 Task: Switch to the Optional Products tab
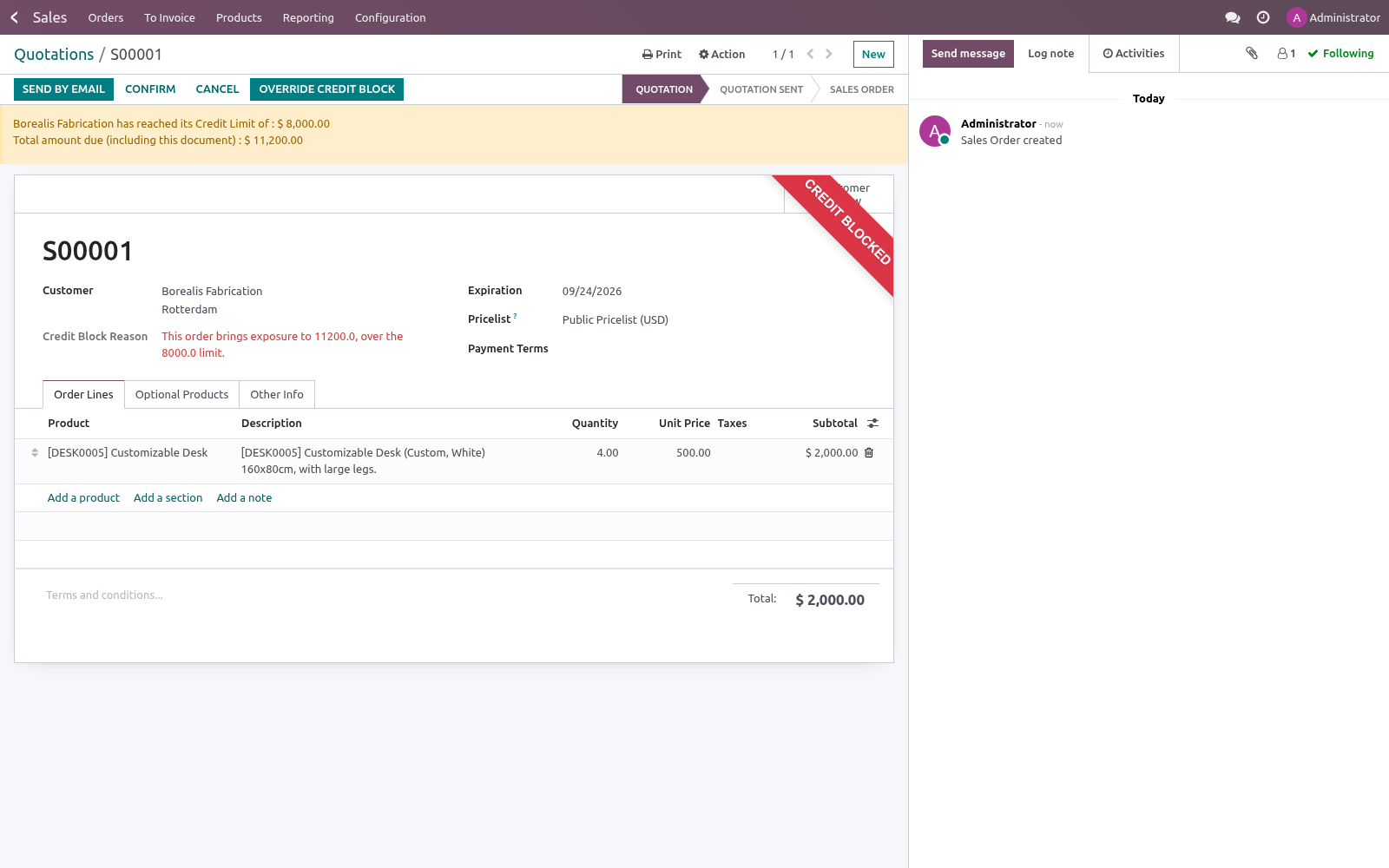point(181,394)
